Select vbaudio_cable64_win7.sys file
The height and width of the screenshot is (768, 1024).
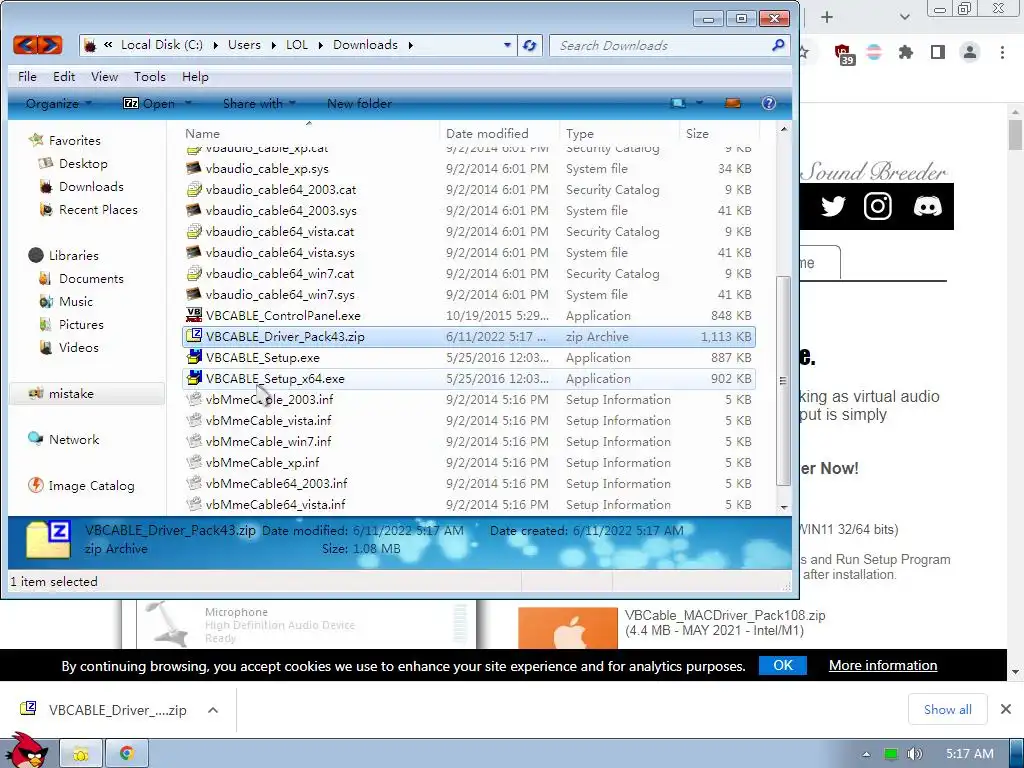point(280,295)
